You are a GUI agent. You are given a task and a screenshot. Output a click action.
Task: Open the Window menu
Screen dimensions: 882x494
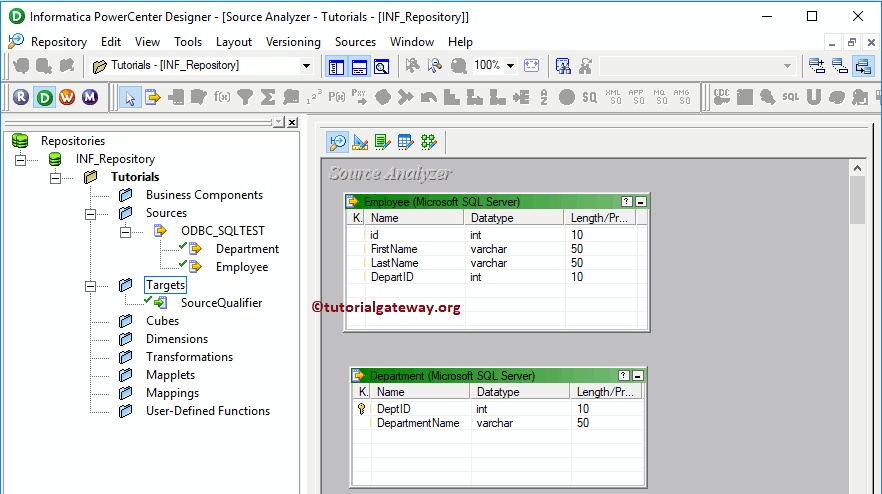tap(412, 42)
